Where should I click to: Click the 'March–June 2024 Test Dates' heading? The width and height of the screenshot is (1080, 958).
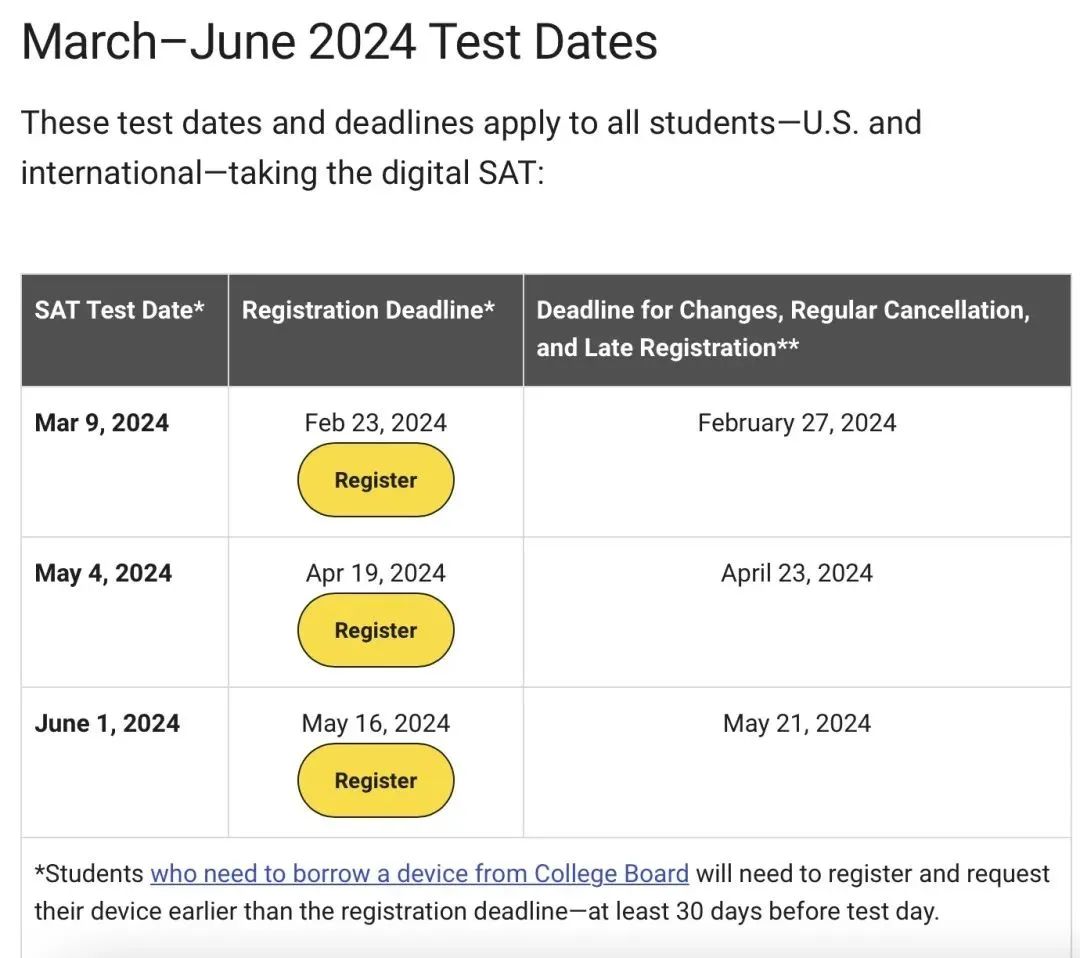pyautogui.click(x=339, y=43)
